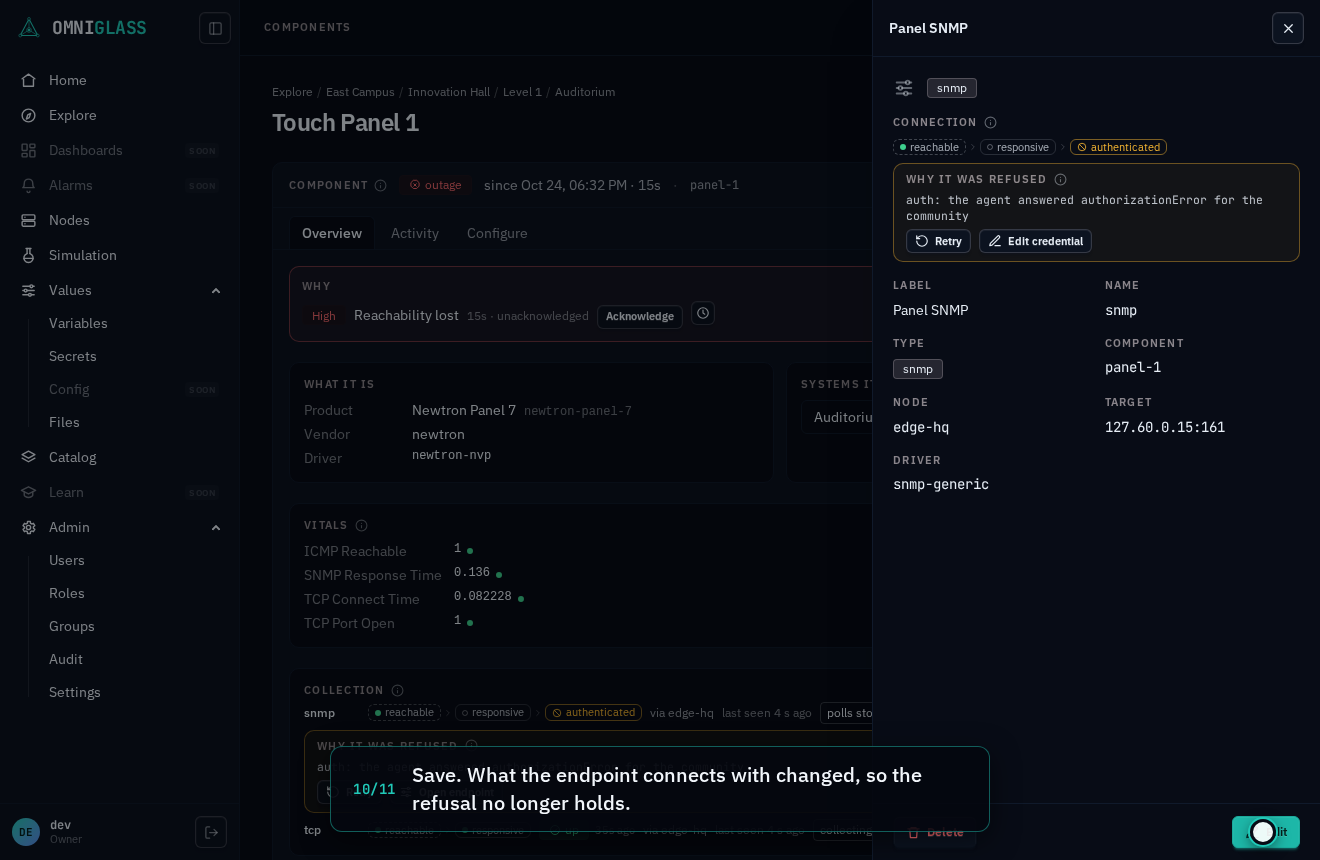Viewport: 1320px width, 860px height.
Task: Click the reachable status badge in side panel
Action: pyautogui.click(x=929, y=147)
